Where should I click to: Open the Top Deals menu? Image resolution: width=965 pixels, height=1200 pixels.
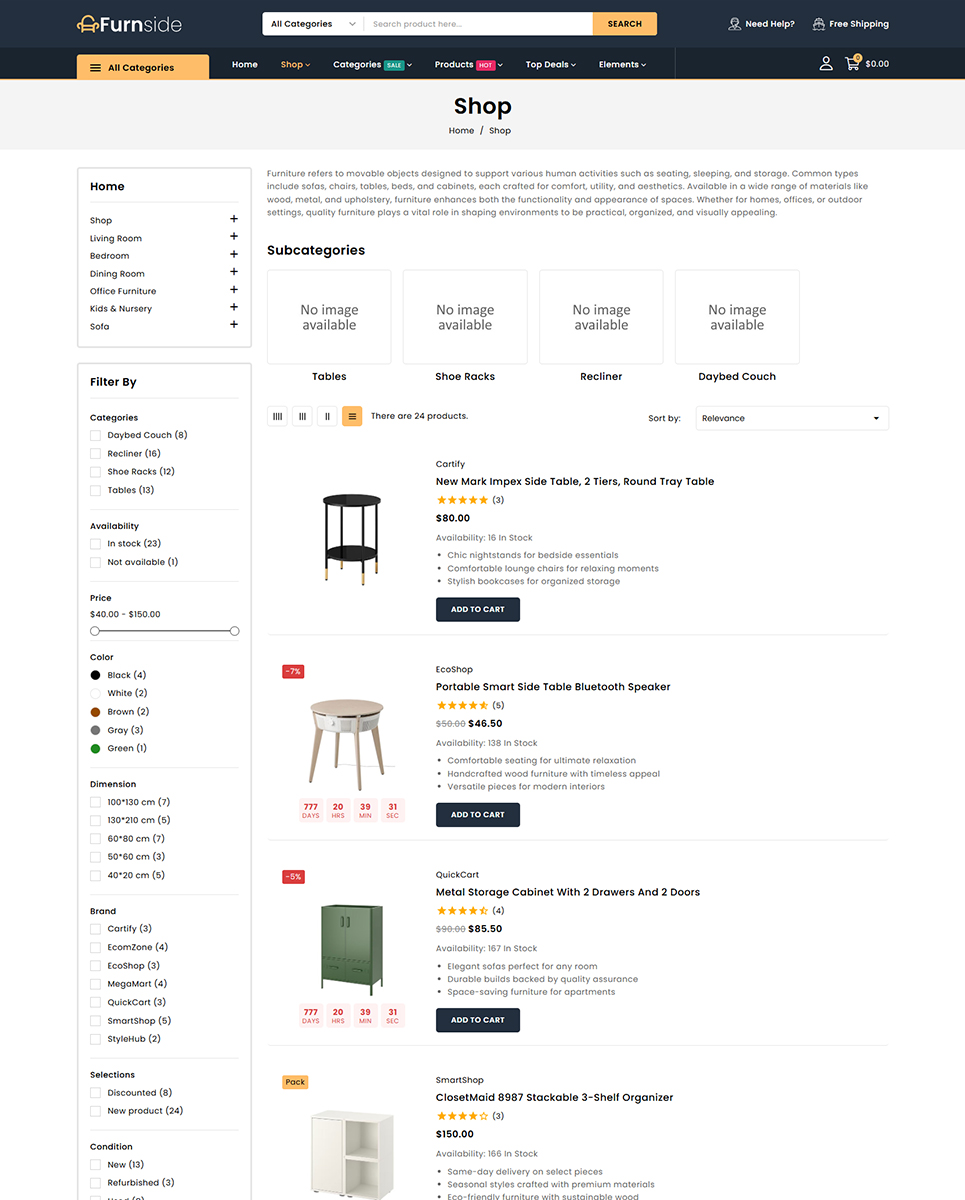tap(551, 65)
